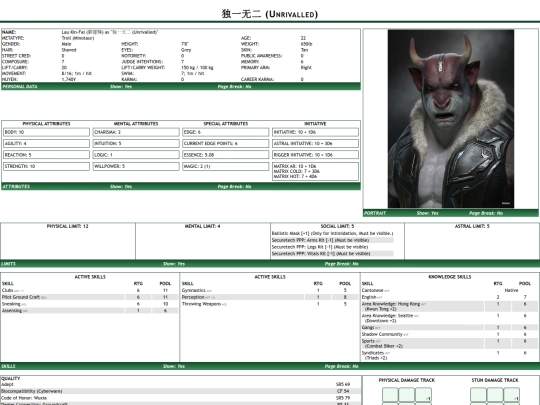540x405 pixels.
Task: Toggle Show: Yes in Skills bar
Action: point(174,366)
